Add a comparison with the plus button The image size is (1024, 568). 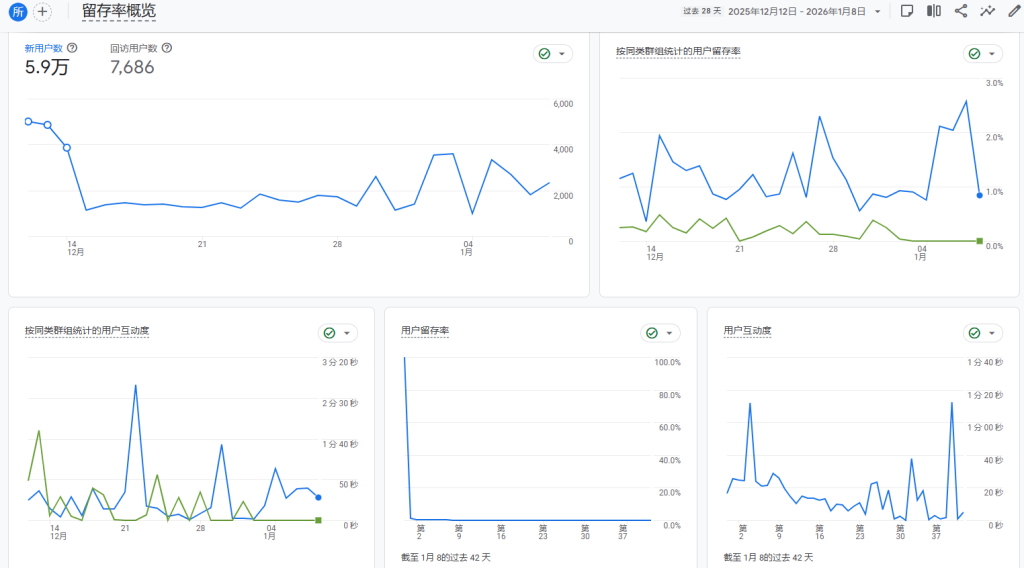click(42, 12)
